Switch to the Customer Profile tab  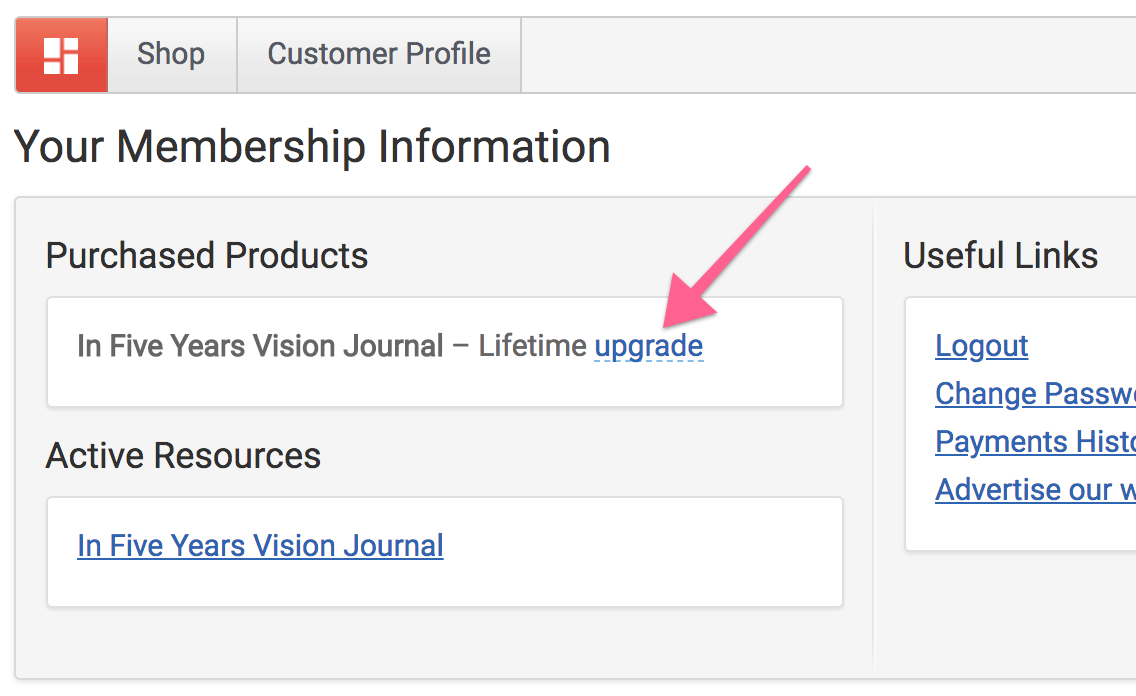[x=379, y=55]
